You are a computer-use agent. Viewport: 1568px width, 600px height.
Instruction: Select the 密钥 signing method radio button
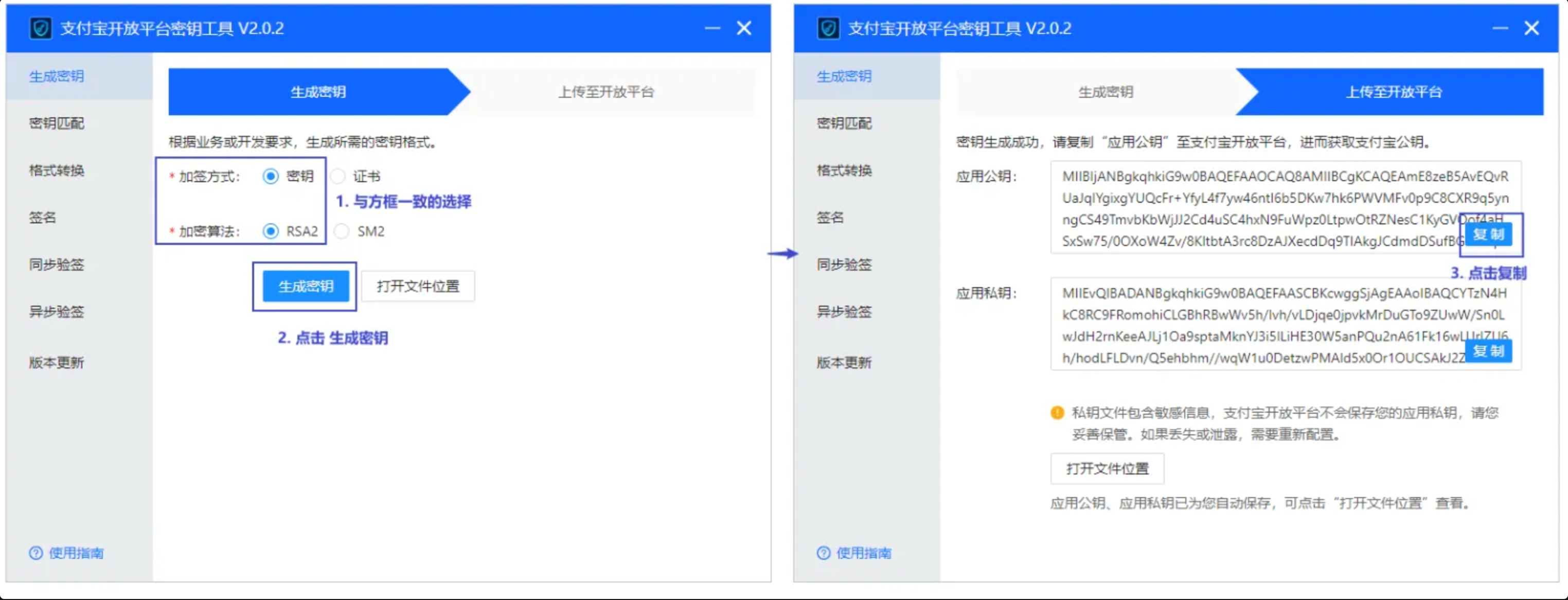click(270, 176)
